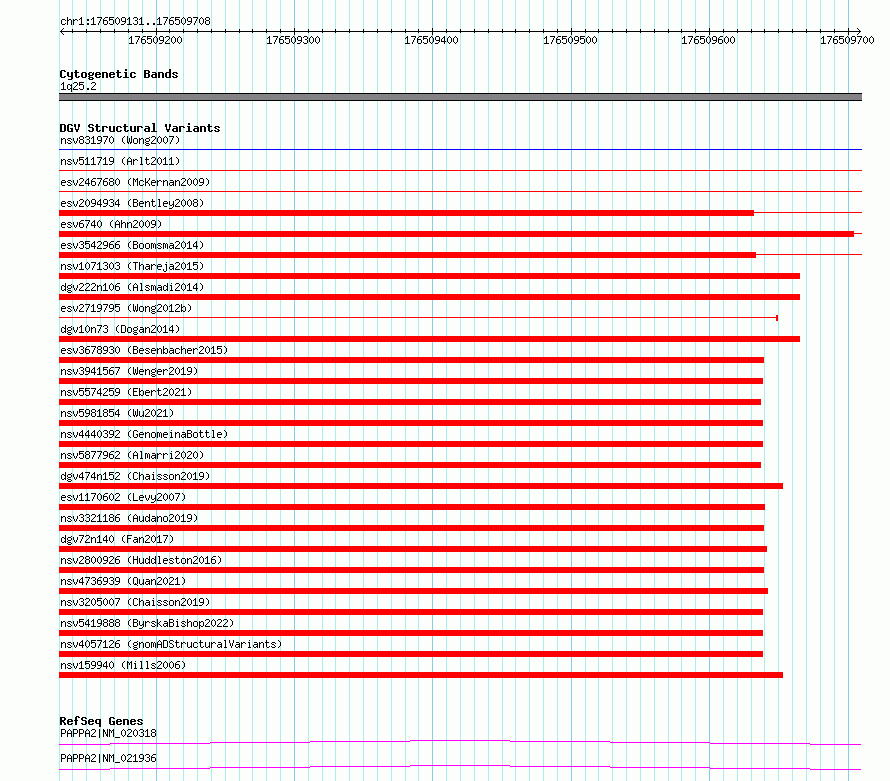This screenshot has width=890, height=781.
Task: Click the nsv4736939 (Quan2021) label
Action: pyautogui.click(x=123, y=581)
